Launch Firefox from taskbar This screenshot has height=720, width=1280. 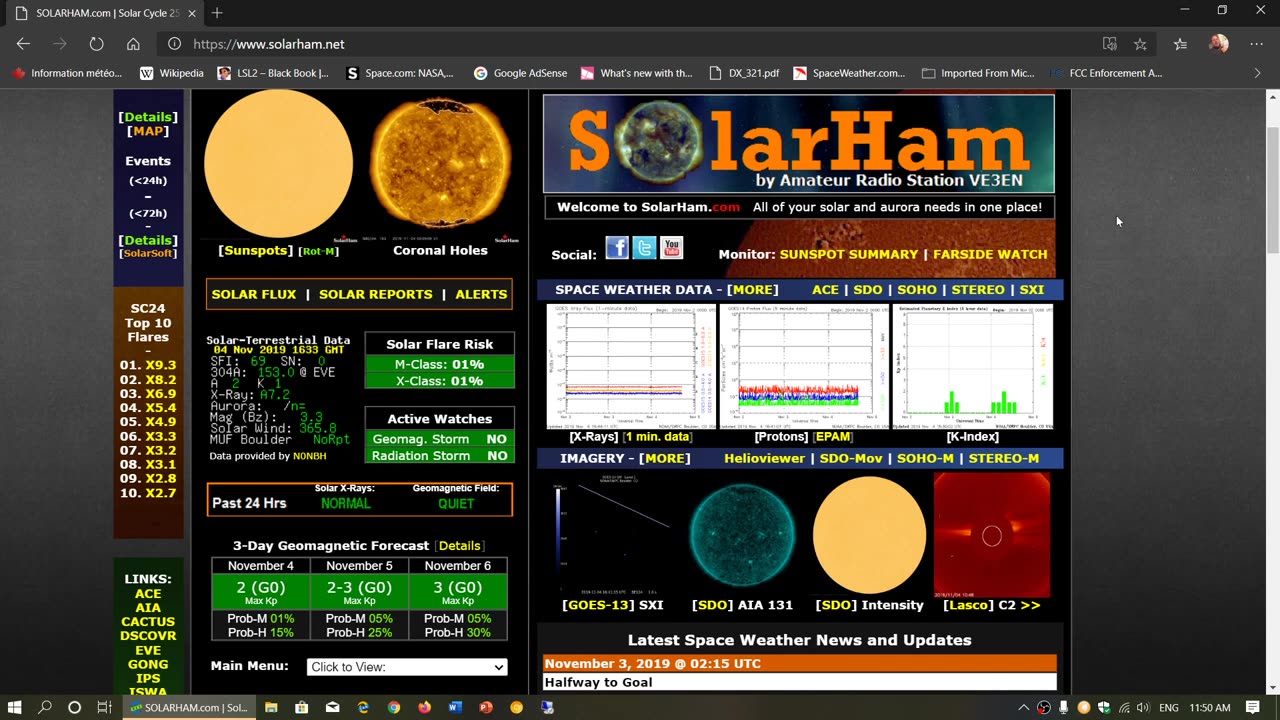(424, 707)
